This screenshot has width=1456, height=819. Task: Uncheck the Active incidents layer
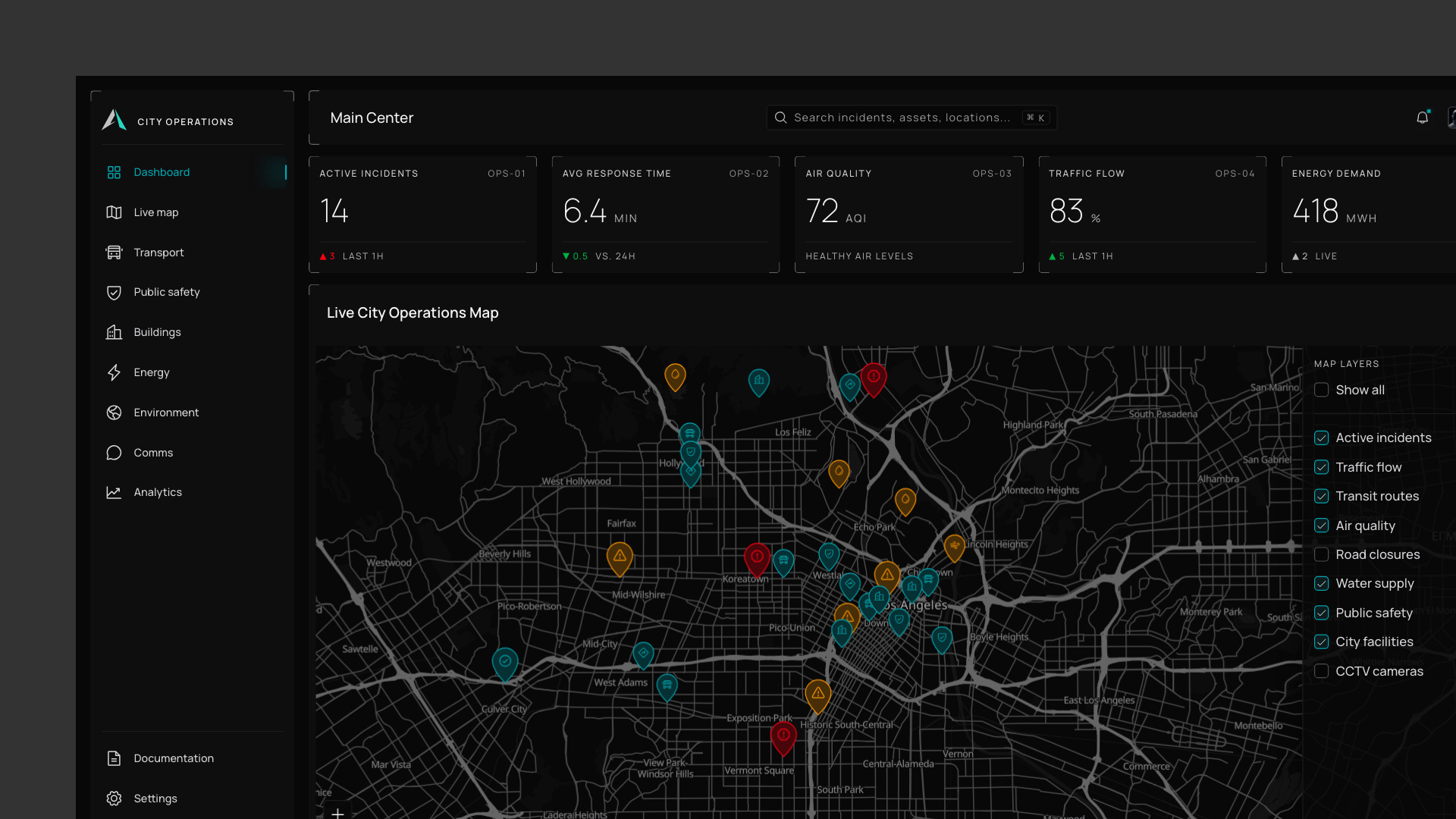[1321, 438]
